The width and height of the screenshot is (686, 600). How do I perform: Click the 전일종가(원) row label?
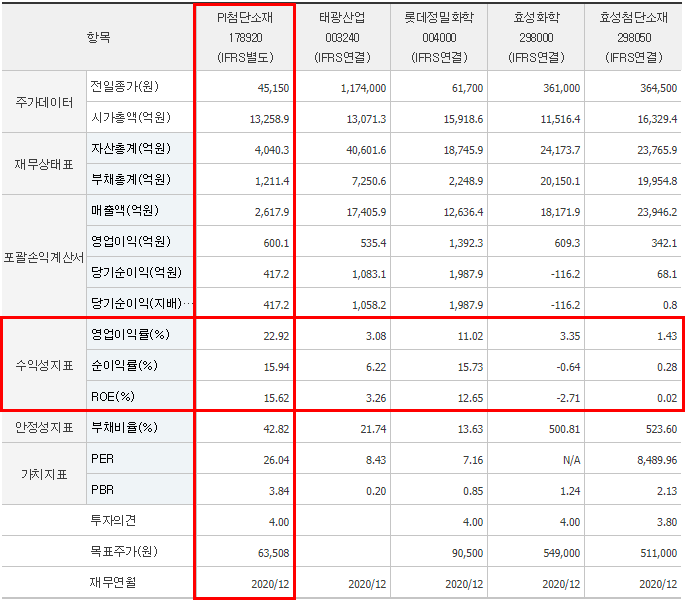[x=125, y=87]
